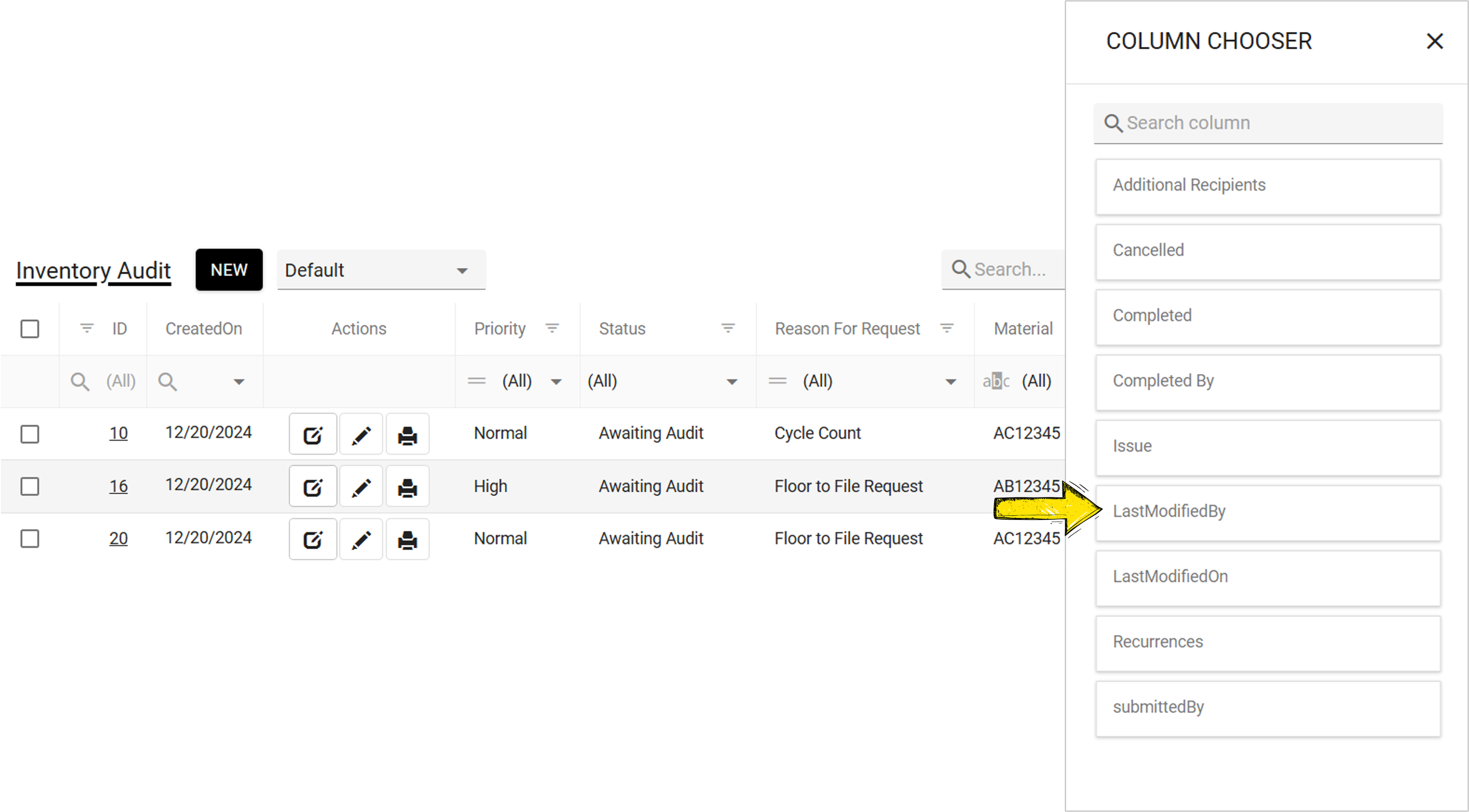Click the NEW button
The width and height of the screenshot is (1469, 812).
(x=229, y=270)
